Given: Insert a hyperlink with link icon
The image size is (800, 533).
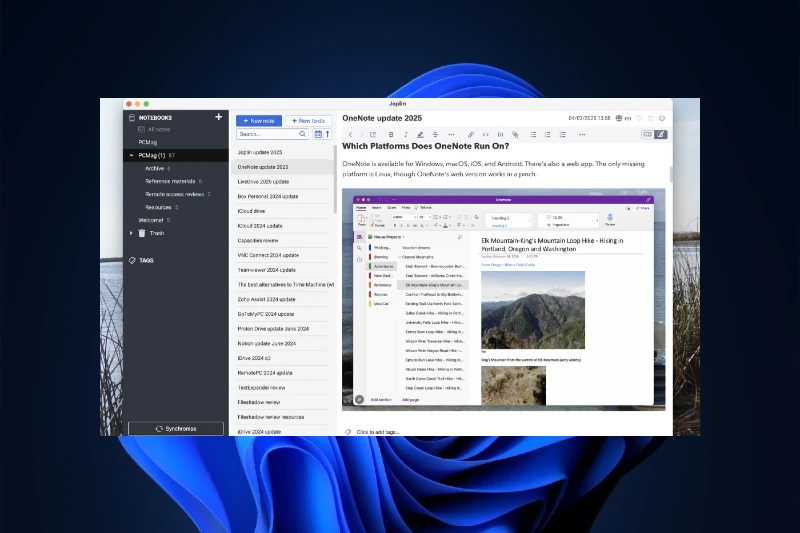Looking at the screenshot, I should tap(471, 135).
